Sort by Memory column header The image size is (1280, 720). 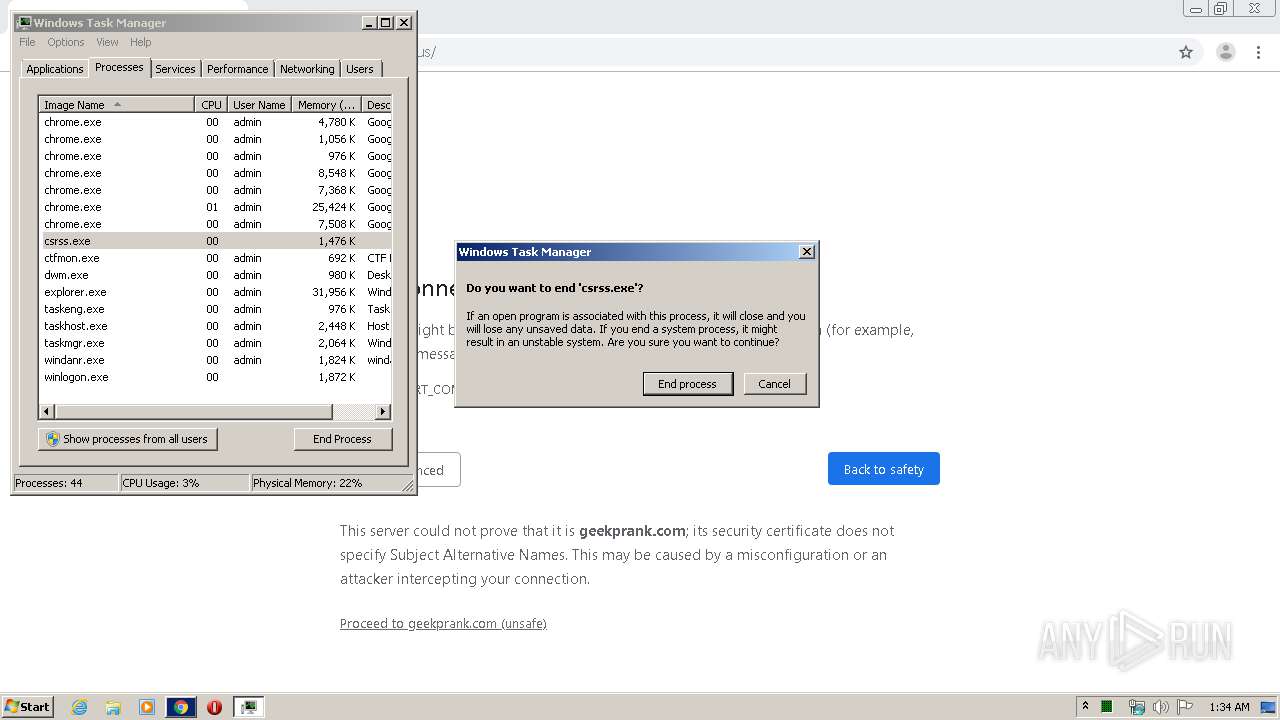point(326,105)
